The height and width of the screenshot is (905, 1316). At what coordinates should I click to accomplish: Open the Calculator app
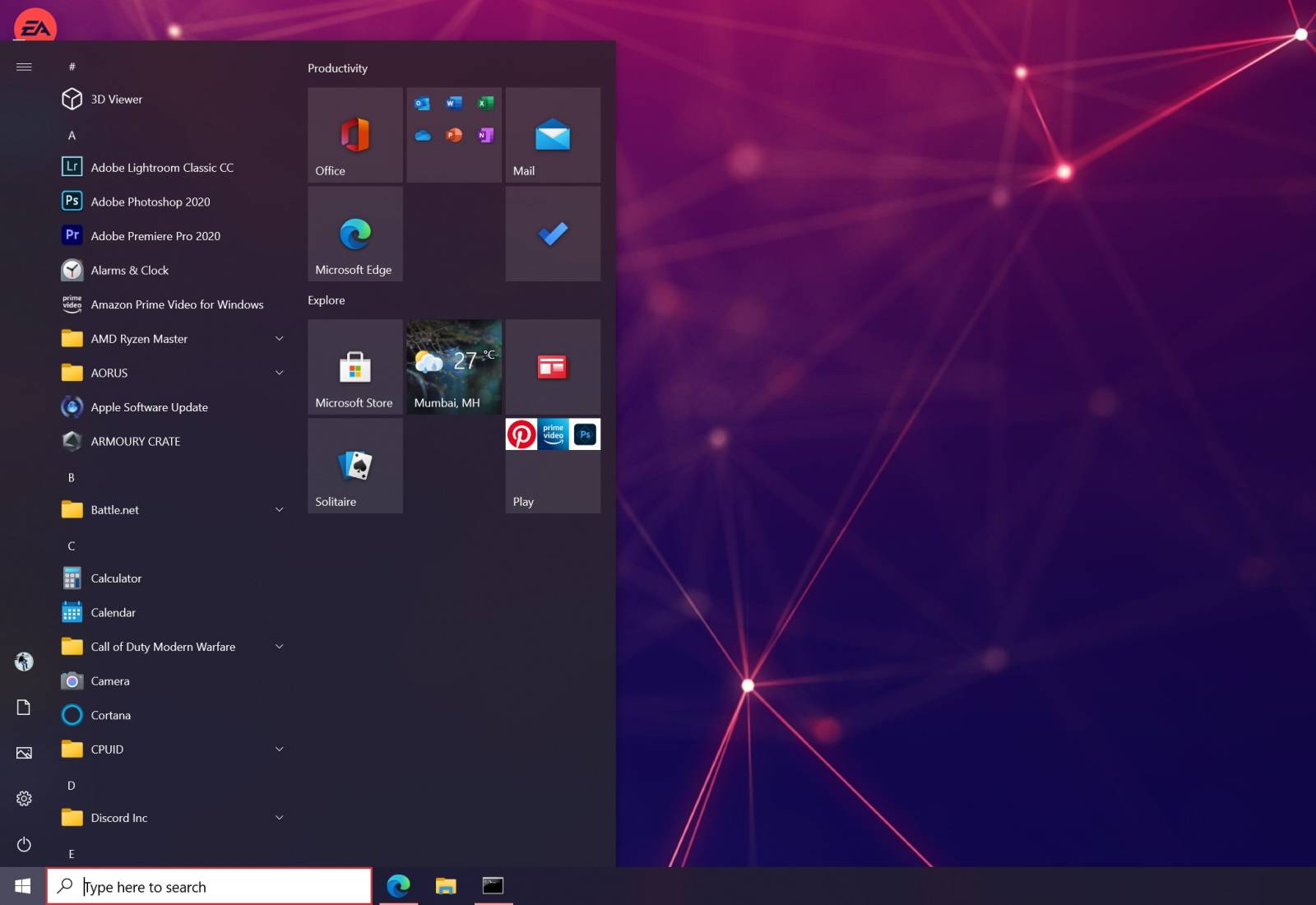click(x=173, y=578)
